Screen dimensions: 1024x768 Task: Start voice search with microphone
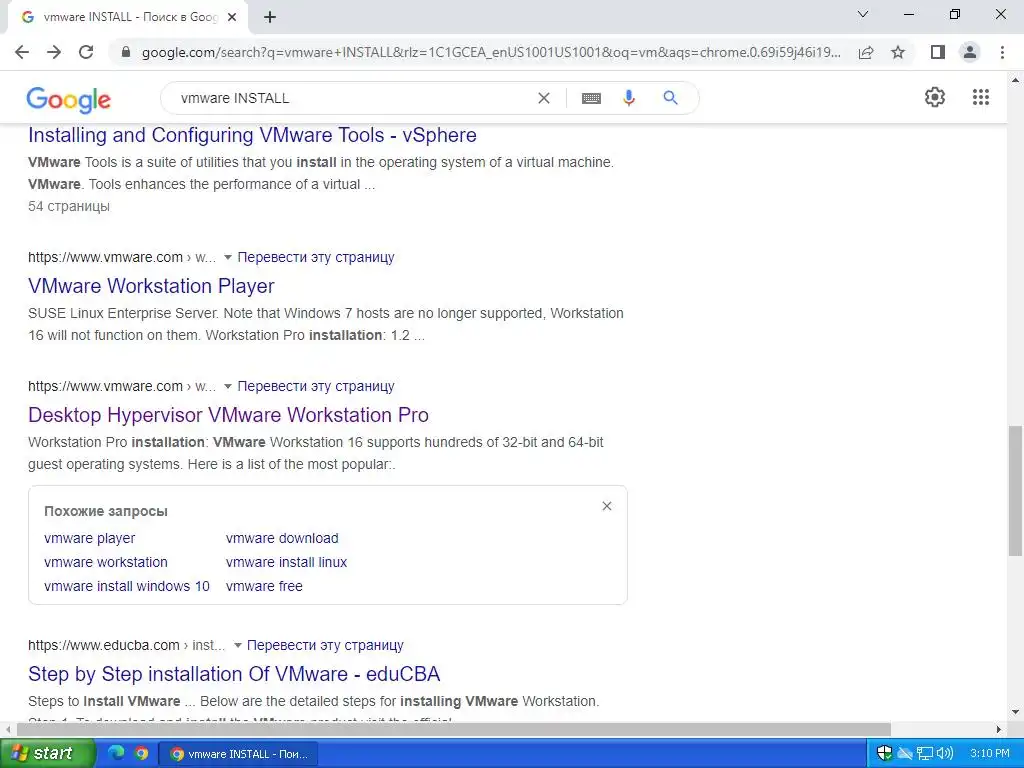629,98
